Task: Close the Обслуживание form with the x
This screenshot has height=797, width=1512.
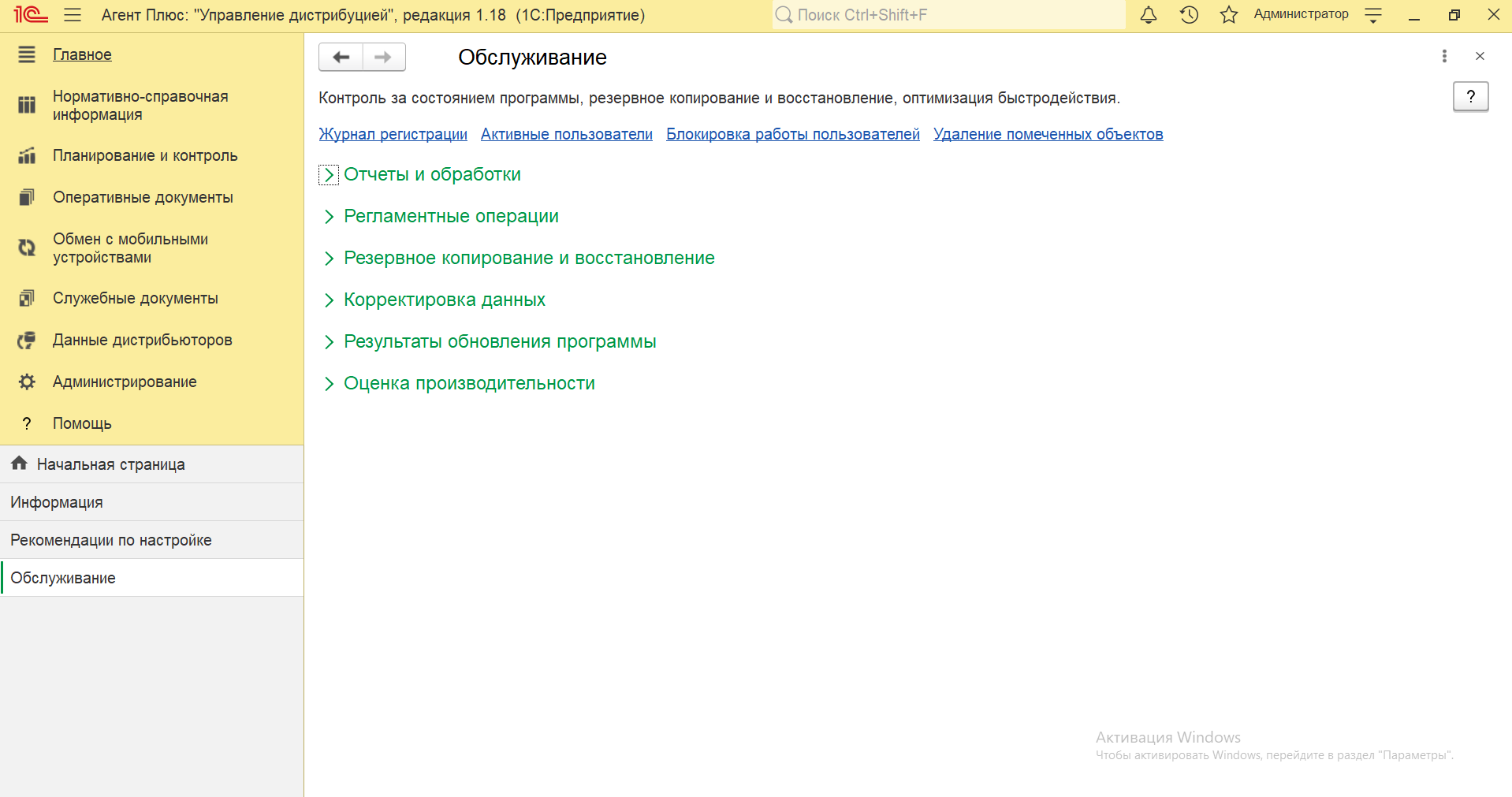Action: click(1480, 56)
